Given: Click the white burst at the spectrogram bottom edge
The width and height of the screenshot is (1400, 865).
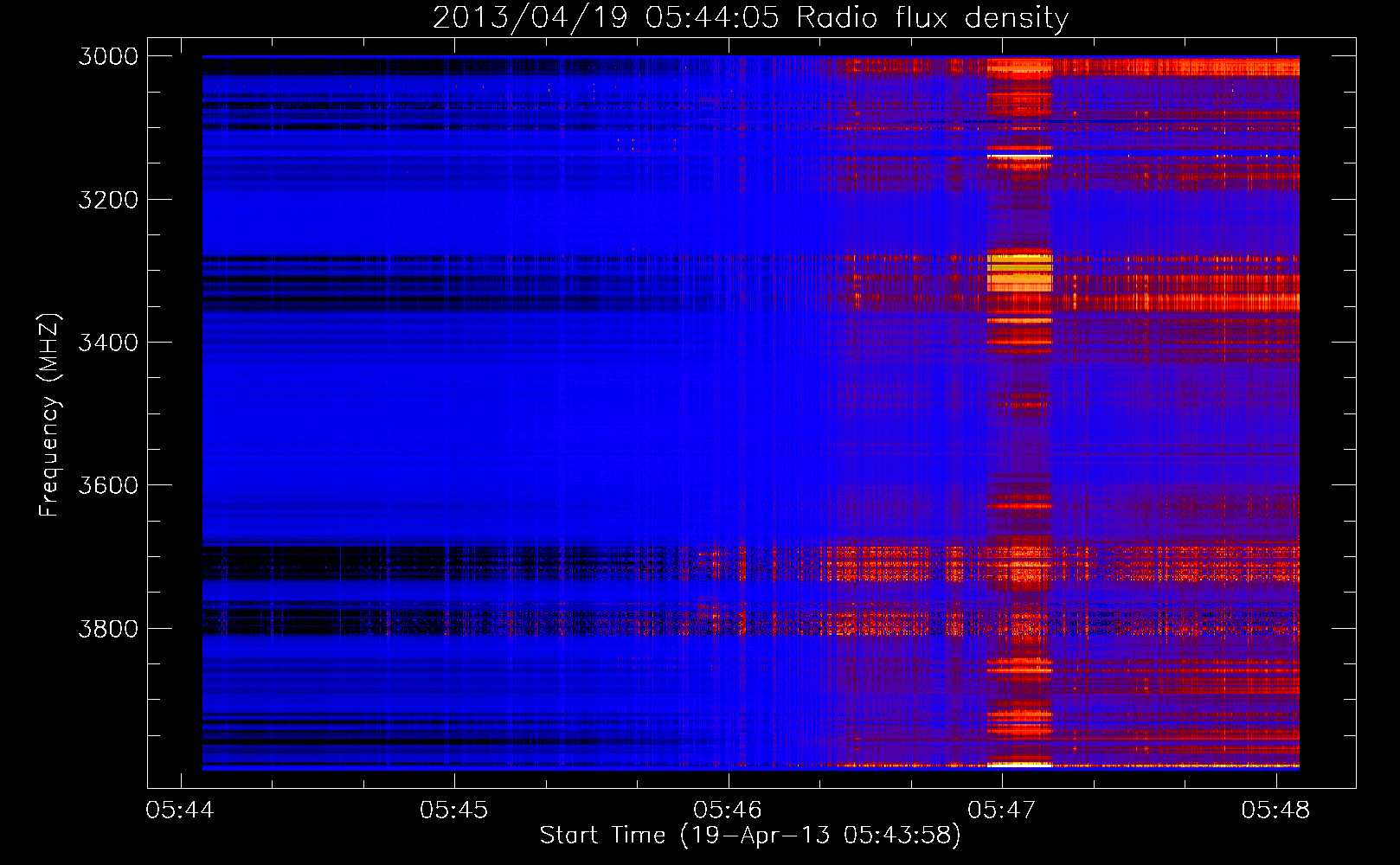Looking at the screenshot, I should (x=1020, y=765).
